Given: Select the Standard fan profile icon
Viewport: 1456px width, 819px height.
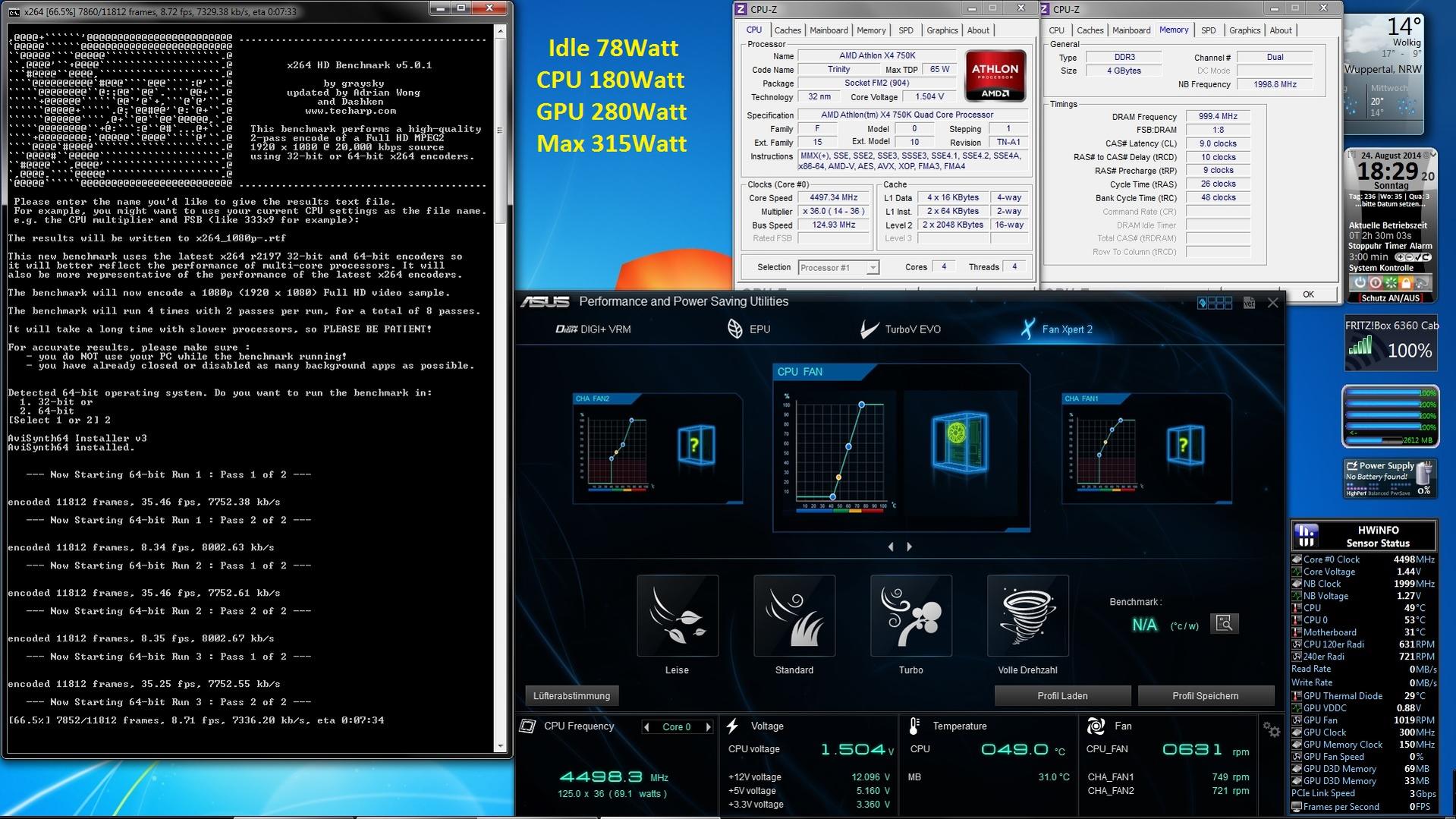Looking at the screenshot, I should [794, 616].
